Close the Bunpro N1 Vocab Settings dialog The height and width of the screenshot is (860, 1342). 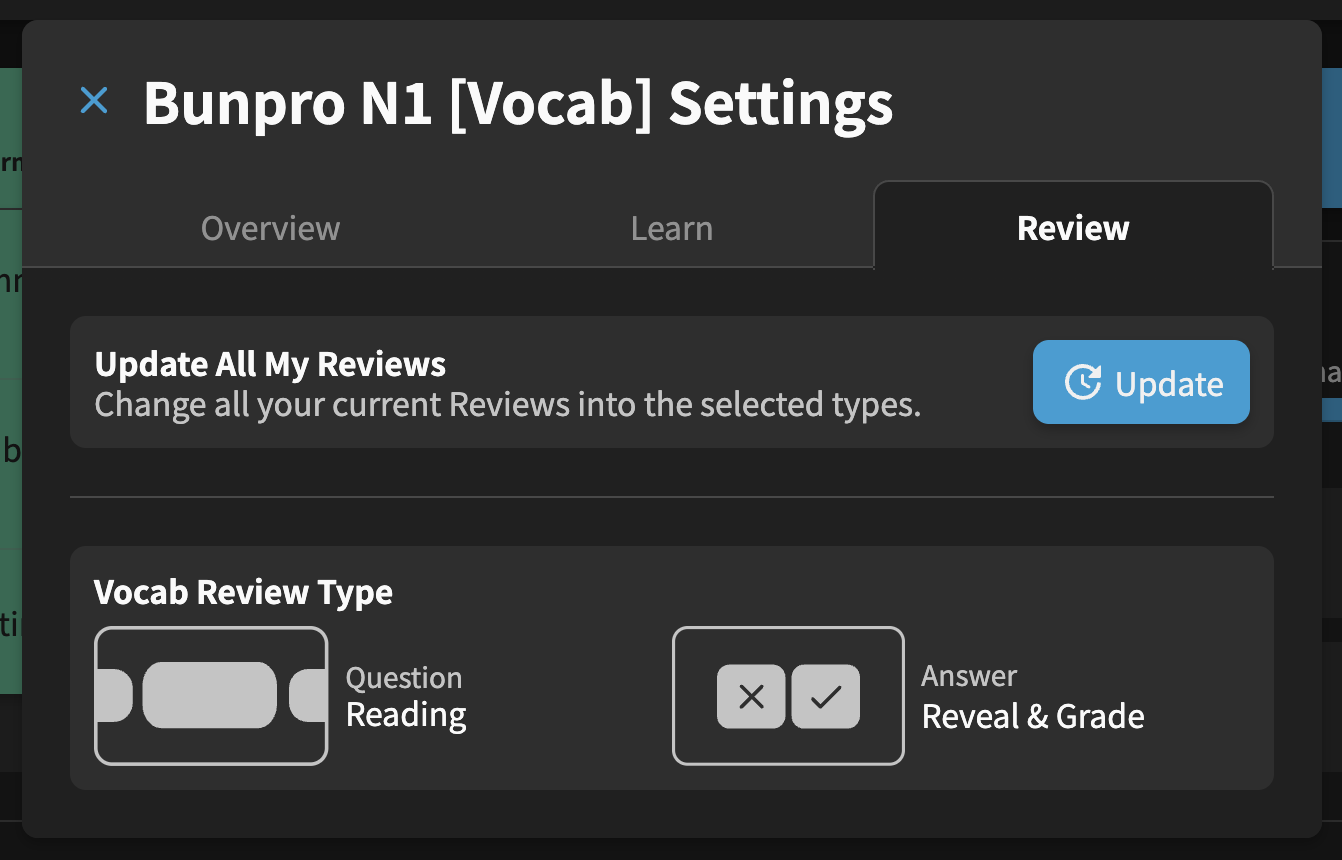(94, 100)
